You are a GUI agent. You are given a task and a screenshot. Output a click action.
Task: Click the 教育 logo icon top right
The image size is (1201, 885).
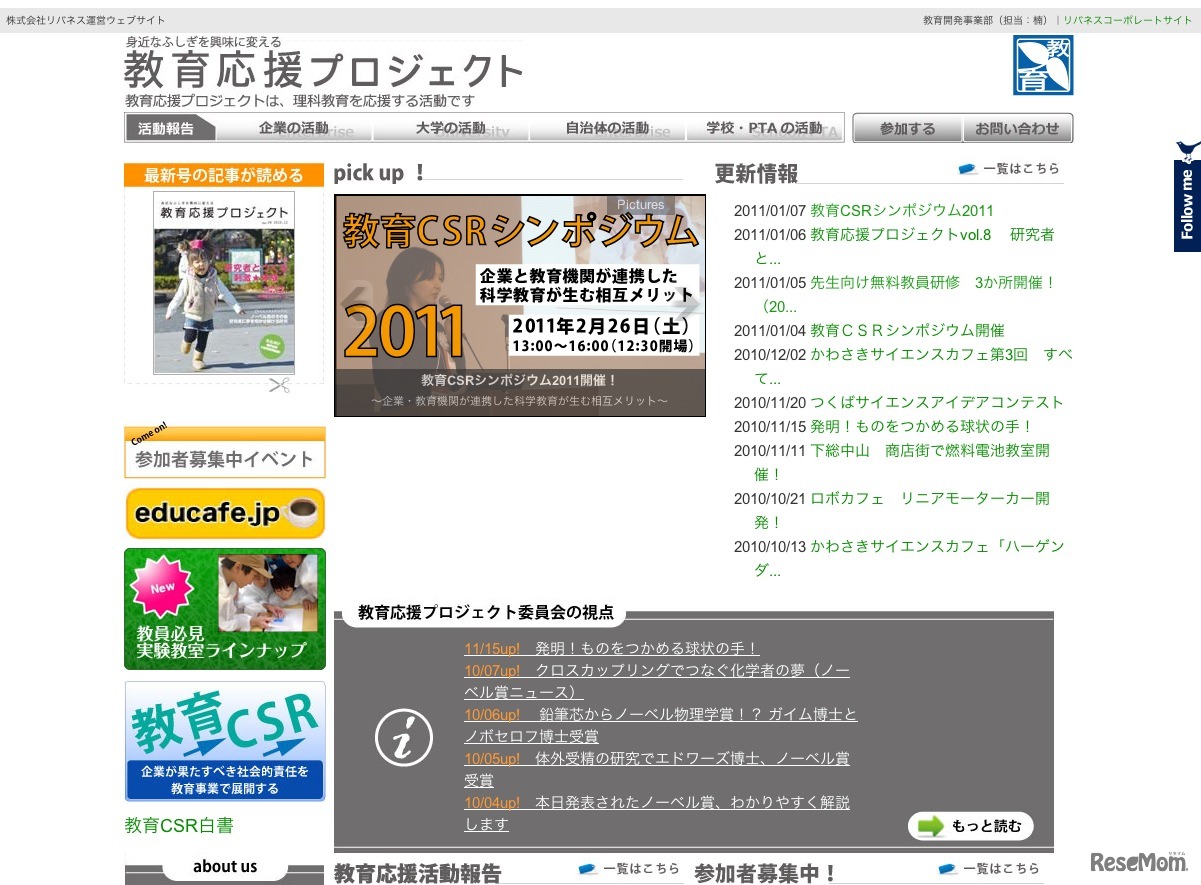[x=1043, y=67]
